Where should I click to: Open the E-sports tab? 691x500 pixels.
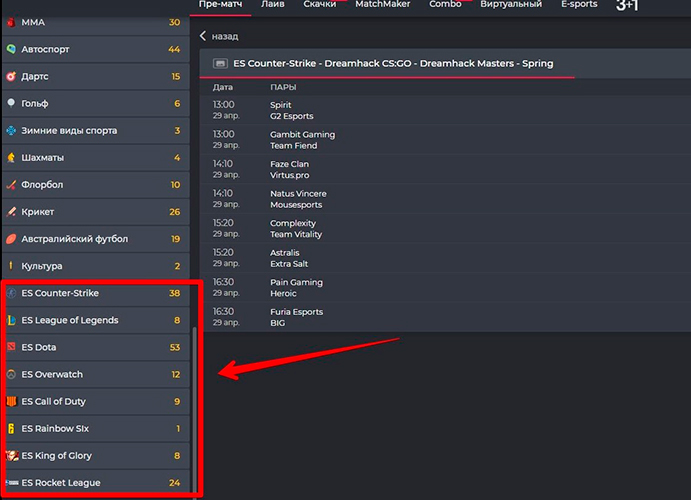pos(579,4)
